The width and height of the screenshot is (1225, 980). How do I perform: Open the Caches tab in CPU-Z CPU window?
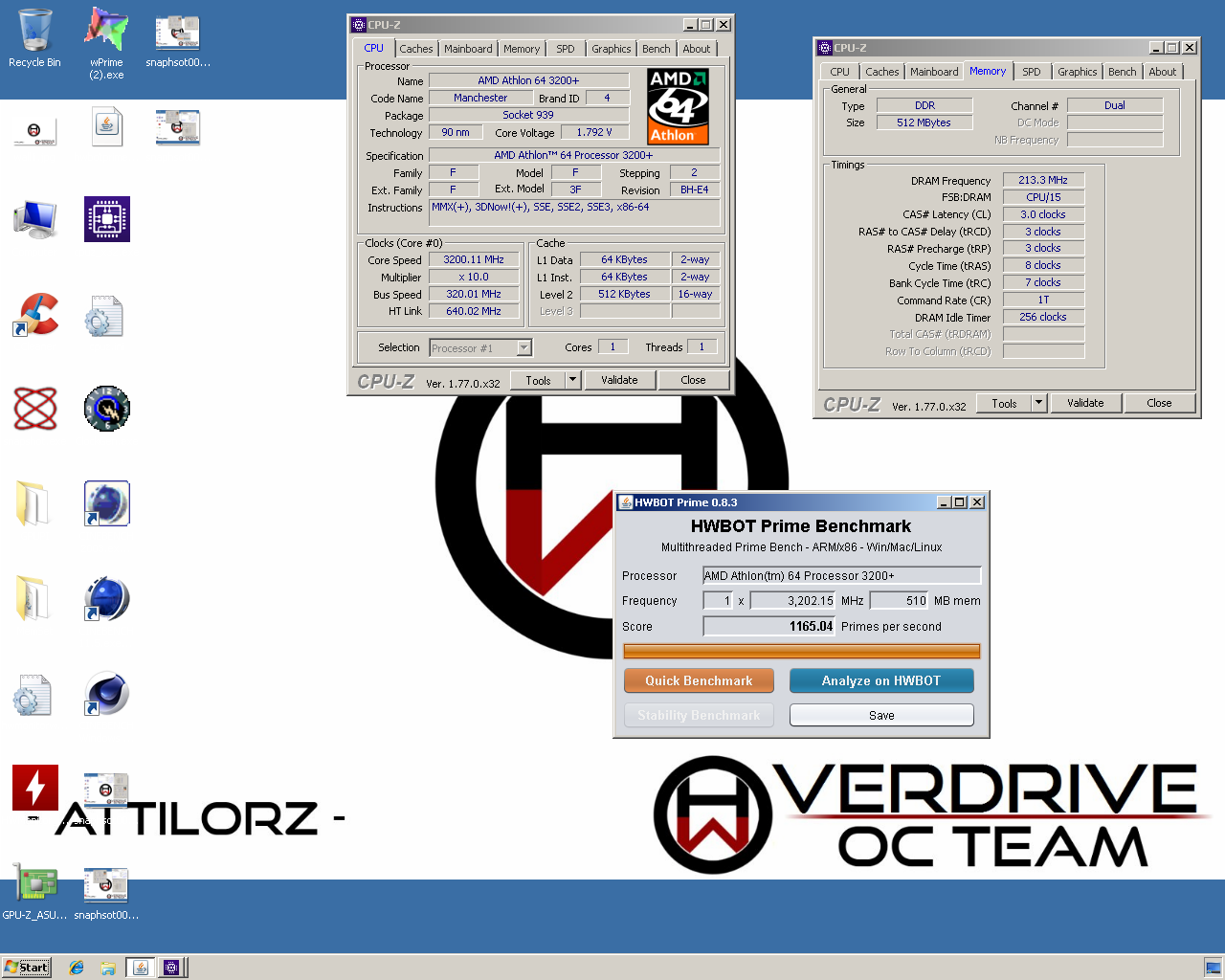(x=416, y=49)
